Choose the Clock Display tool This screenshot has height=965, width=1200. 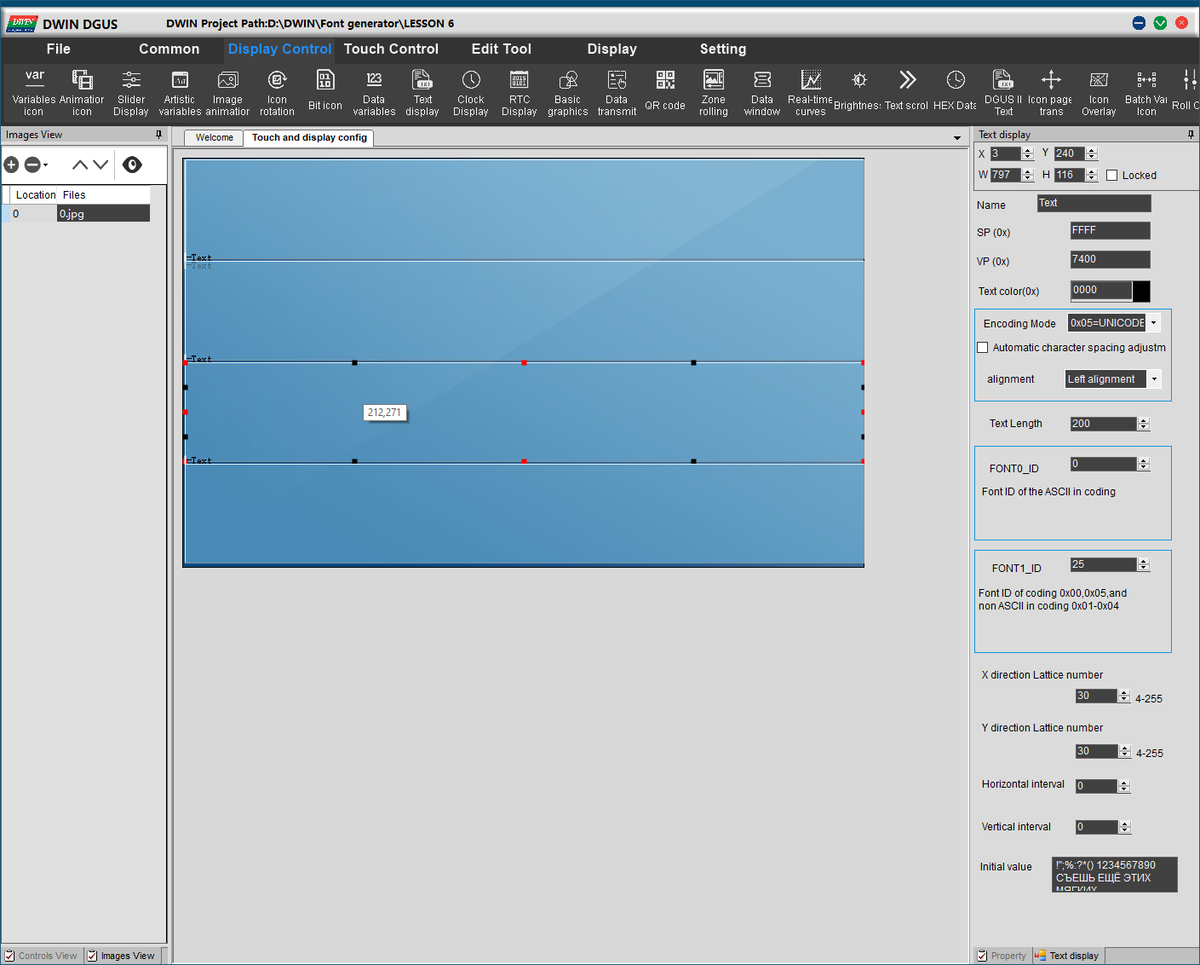pyautogui.click(x=471, y=92)
